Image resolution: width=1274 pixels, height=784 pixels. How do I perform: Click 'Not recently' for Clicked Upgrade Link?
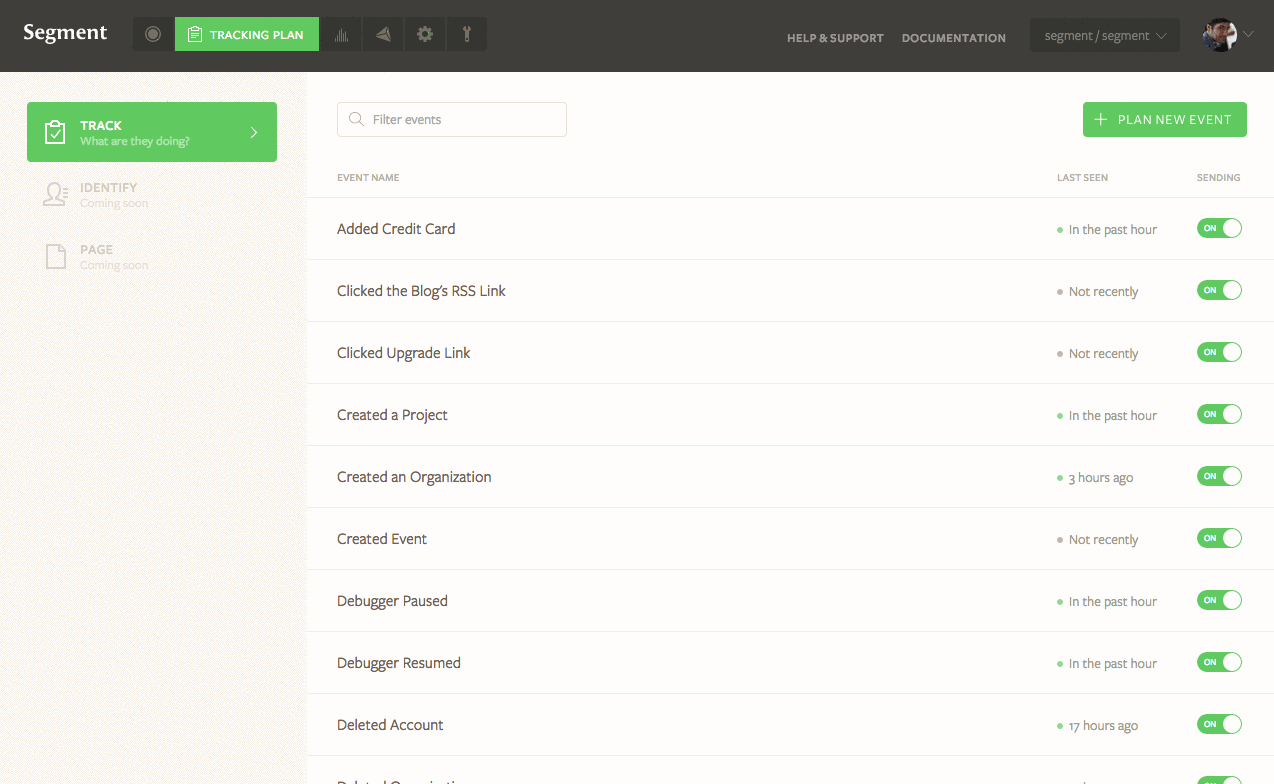tap(1104, 354)
